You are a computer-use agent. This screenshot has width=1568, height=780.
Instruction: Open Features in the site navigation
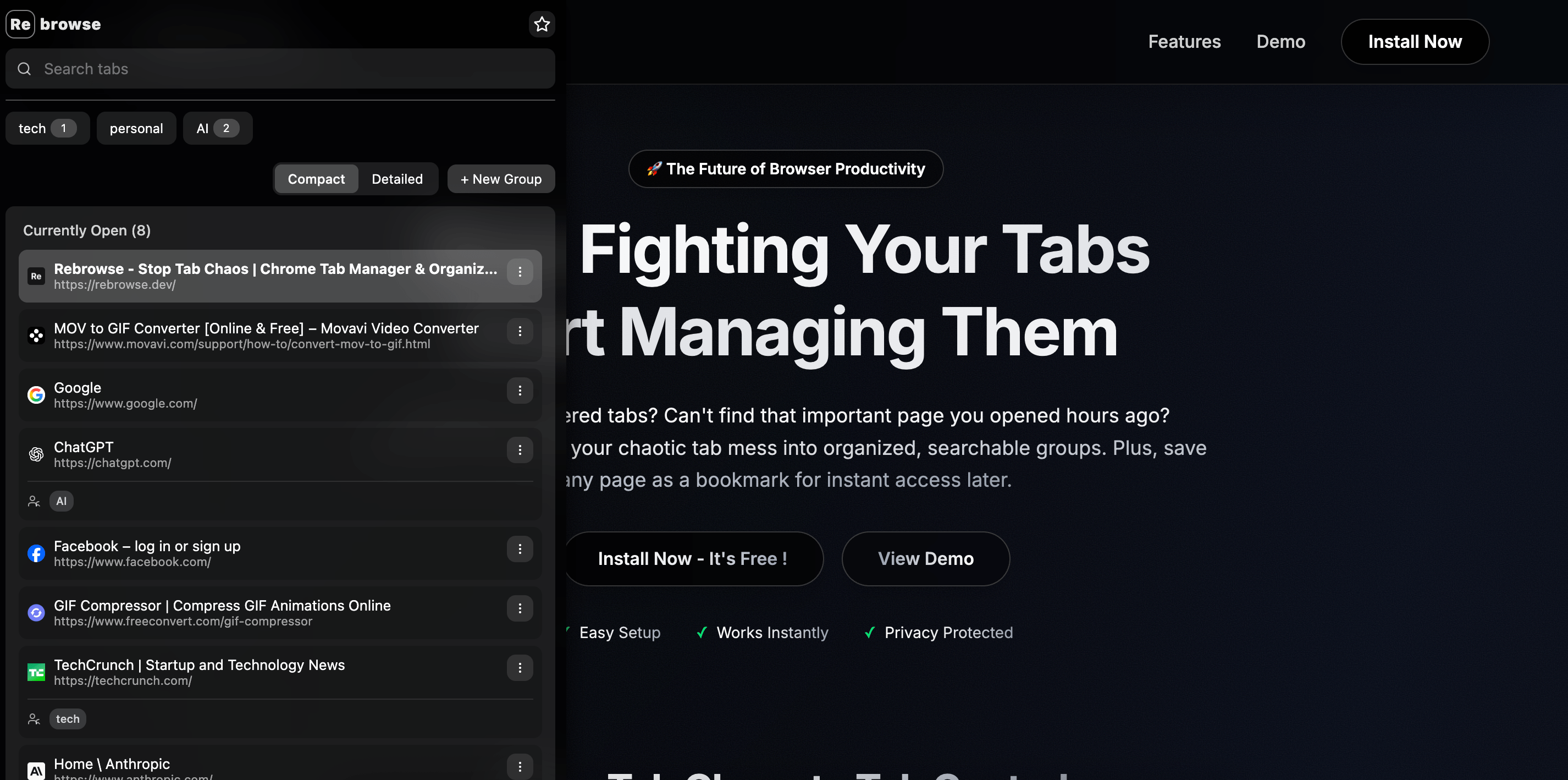(1184, 41)
